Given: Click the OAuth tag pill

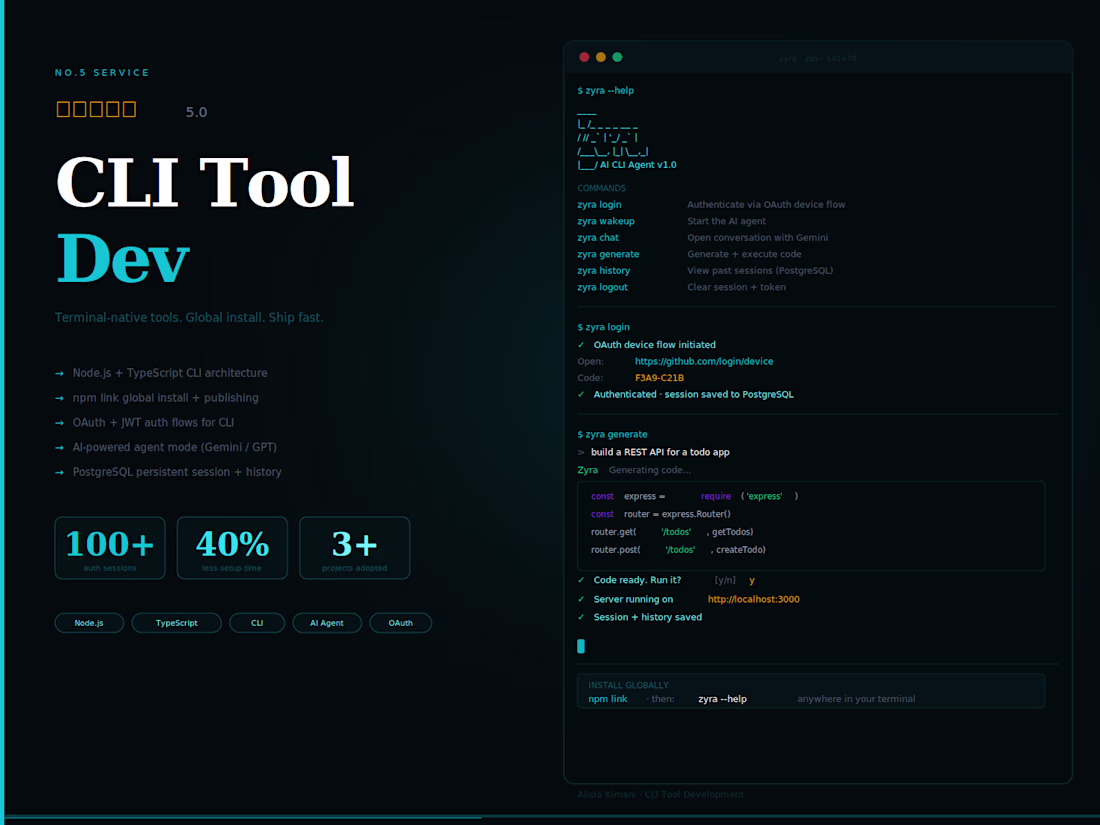Looking at the screenshot, I should (x=401, y=623).
